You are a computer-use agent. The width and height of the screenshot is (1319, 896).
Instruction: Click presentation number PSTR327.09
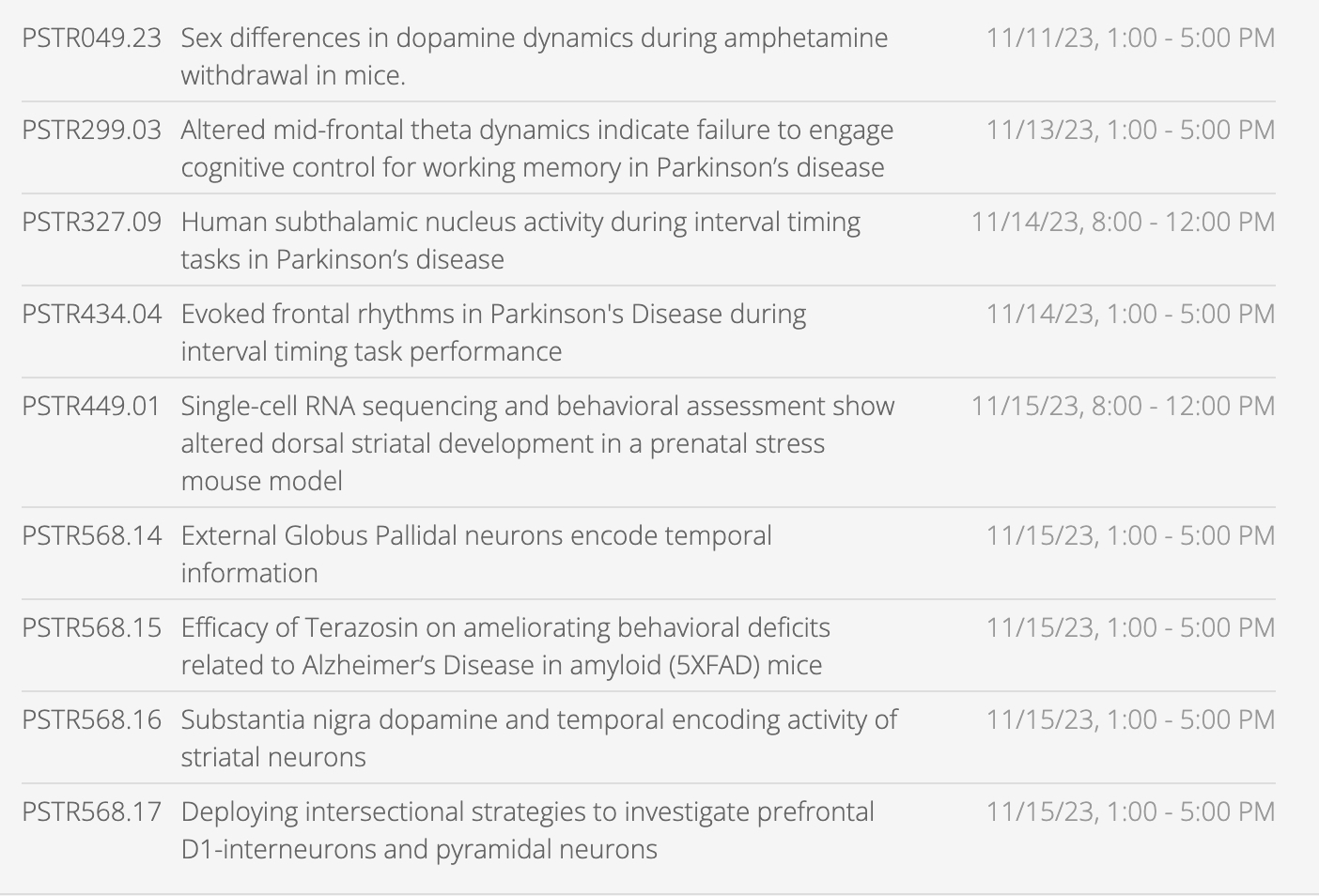(x=91, y=223)
